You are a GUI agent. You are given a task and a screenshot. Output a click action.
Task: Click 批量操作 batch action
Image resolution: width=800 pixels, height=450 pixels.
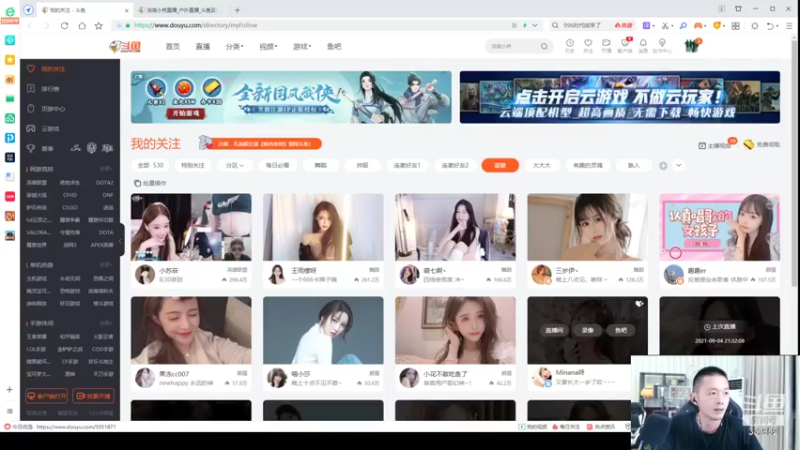pyautogui.click(x=151, y=183)
